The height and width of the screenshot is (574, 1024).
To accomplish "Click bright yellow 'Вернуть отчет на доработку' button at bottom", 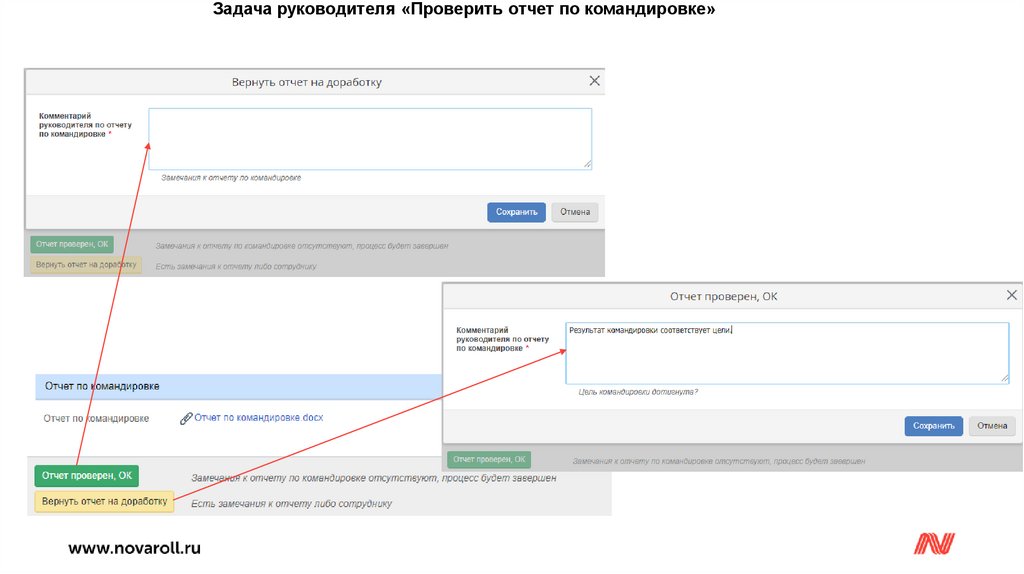I will [x=104, y=502].
